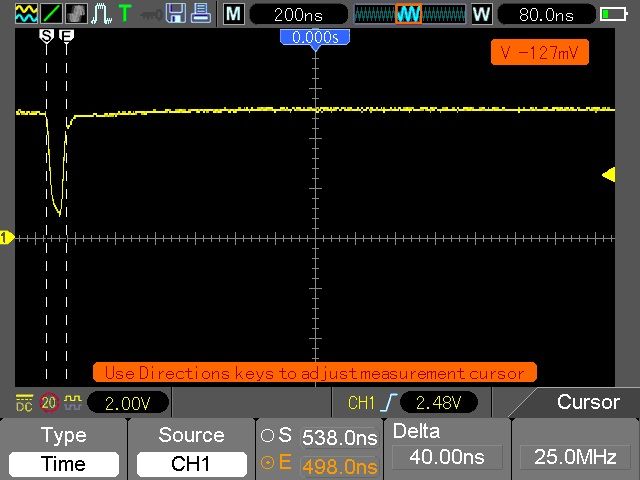Click the 498.0ns E cursor value

click(x=339, y=466)
